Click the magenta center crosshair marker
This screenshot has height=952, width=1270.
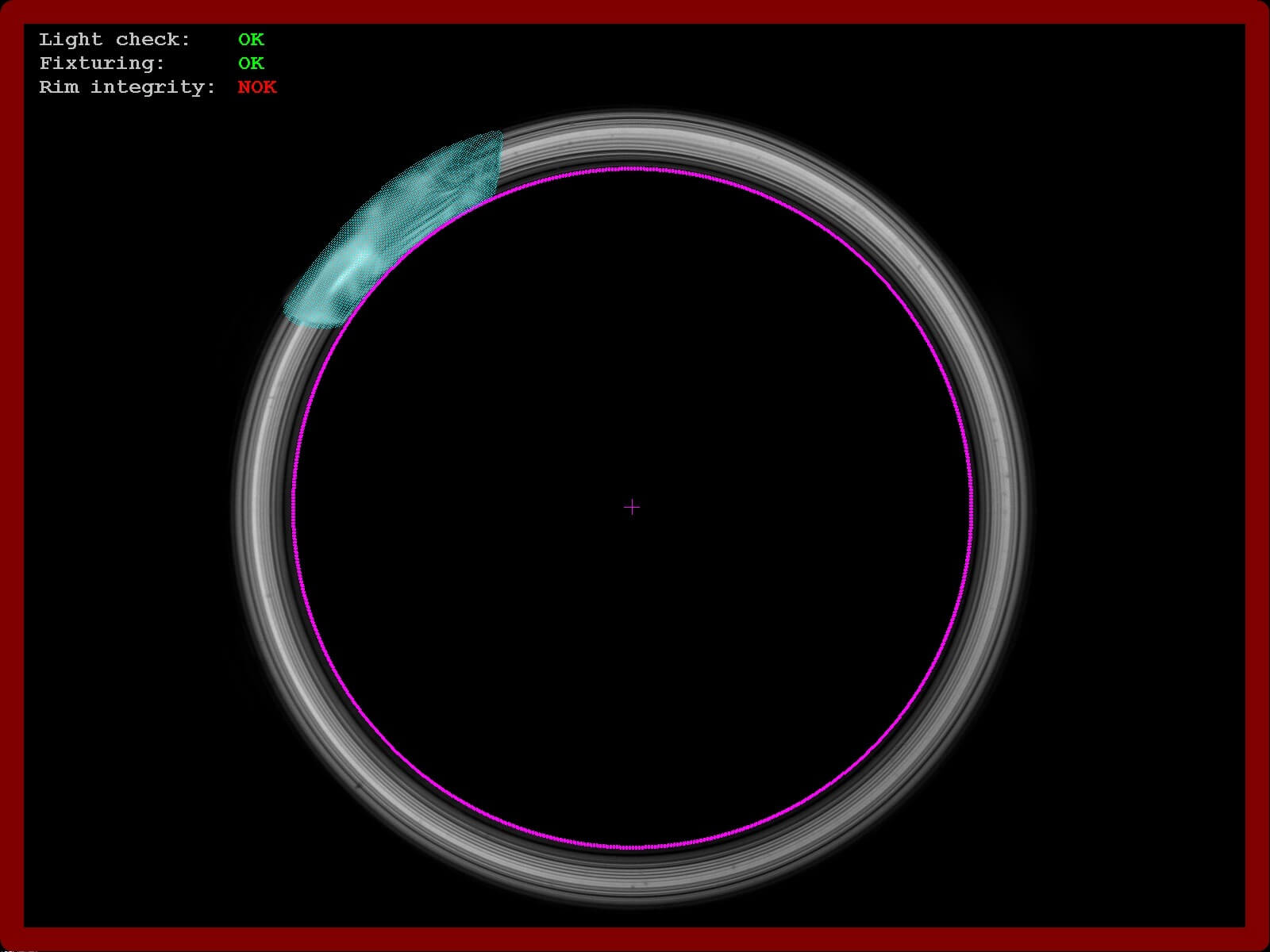tap(632, 506)
